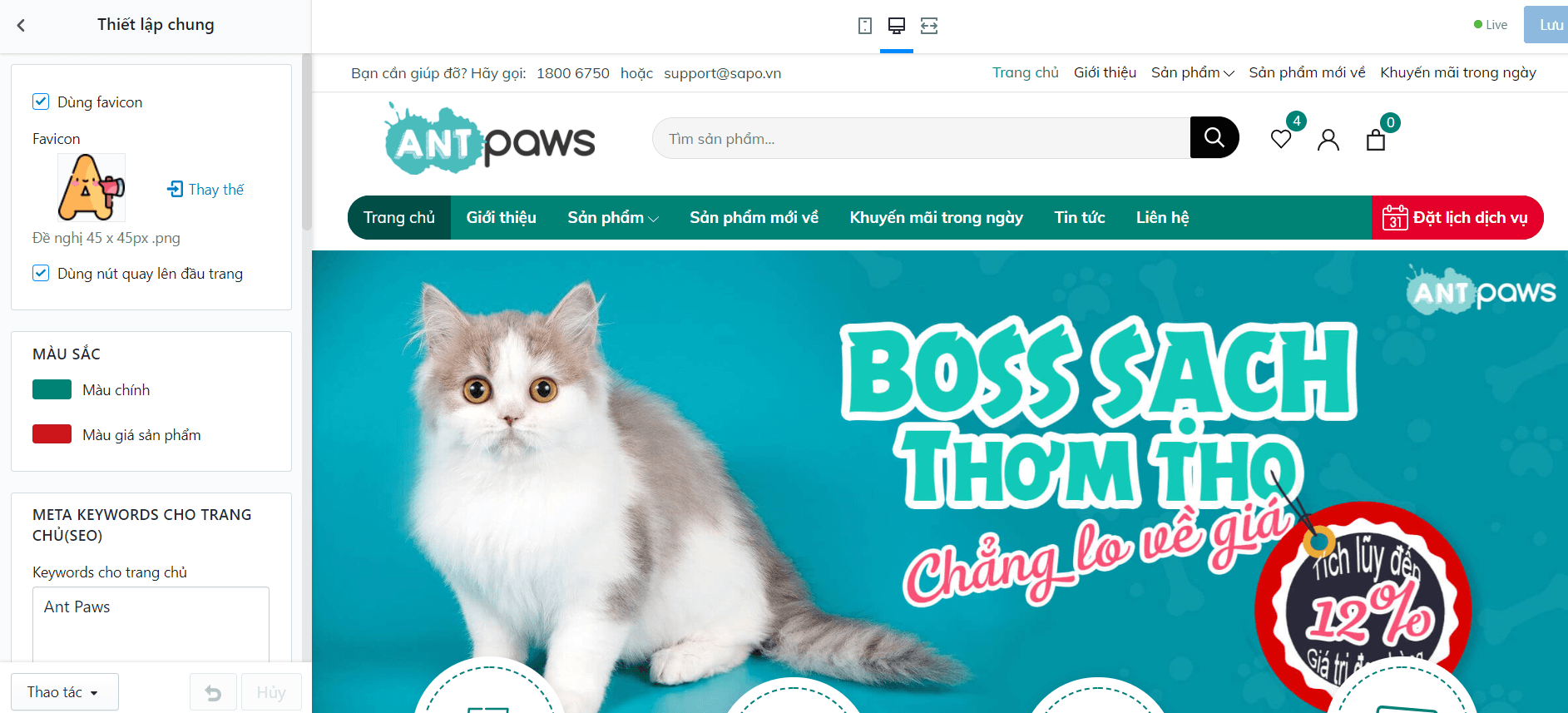Click the undo arrow button
1568x713 pixels.
(x=213, y=692)
